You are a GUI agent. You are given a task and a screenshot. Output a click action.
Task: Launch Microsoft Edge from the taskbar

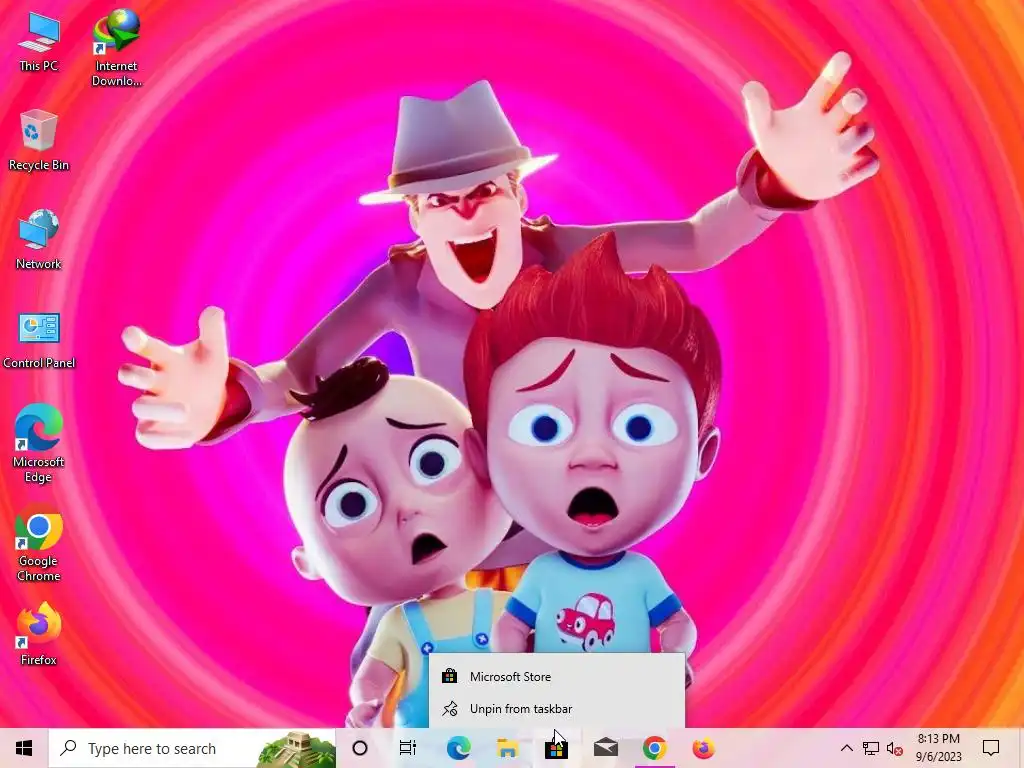coord(458,748)
